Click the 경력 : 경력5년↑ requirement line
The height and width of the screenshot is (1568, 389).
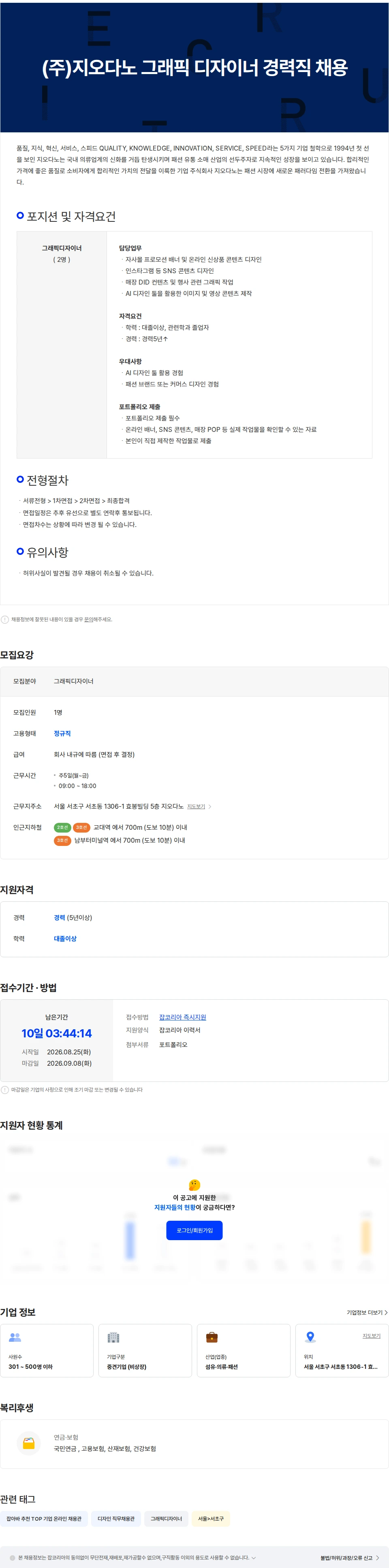(x=146, y=338)
